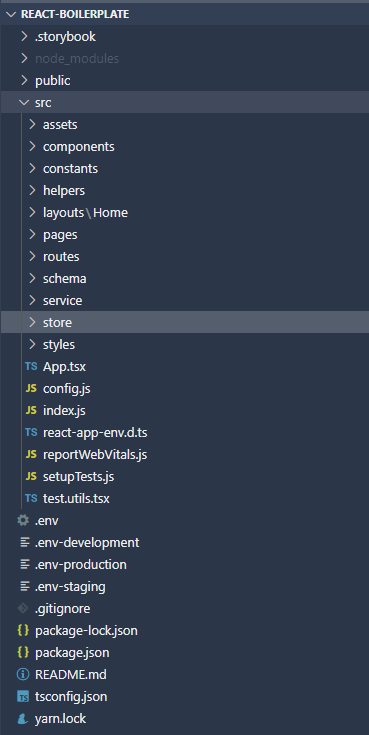Click the TypeScript icon beside App.tsx
Screen dimensions: 369x735
click(31, 367)
